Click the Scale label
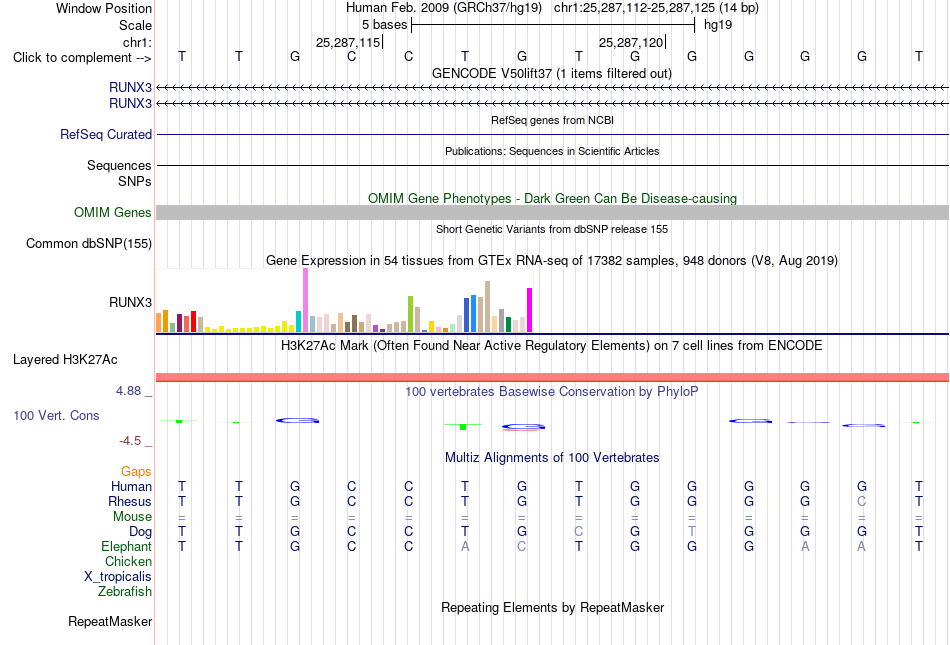 click(136, 25)
